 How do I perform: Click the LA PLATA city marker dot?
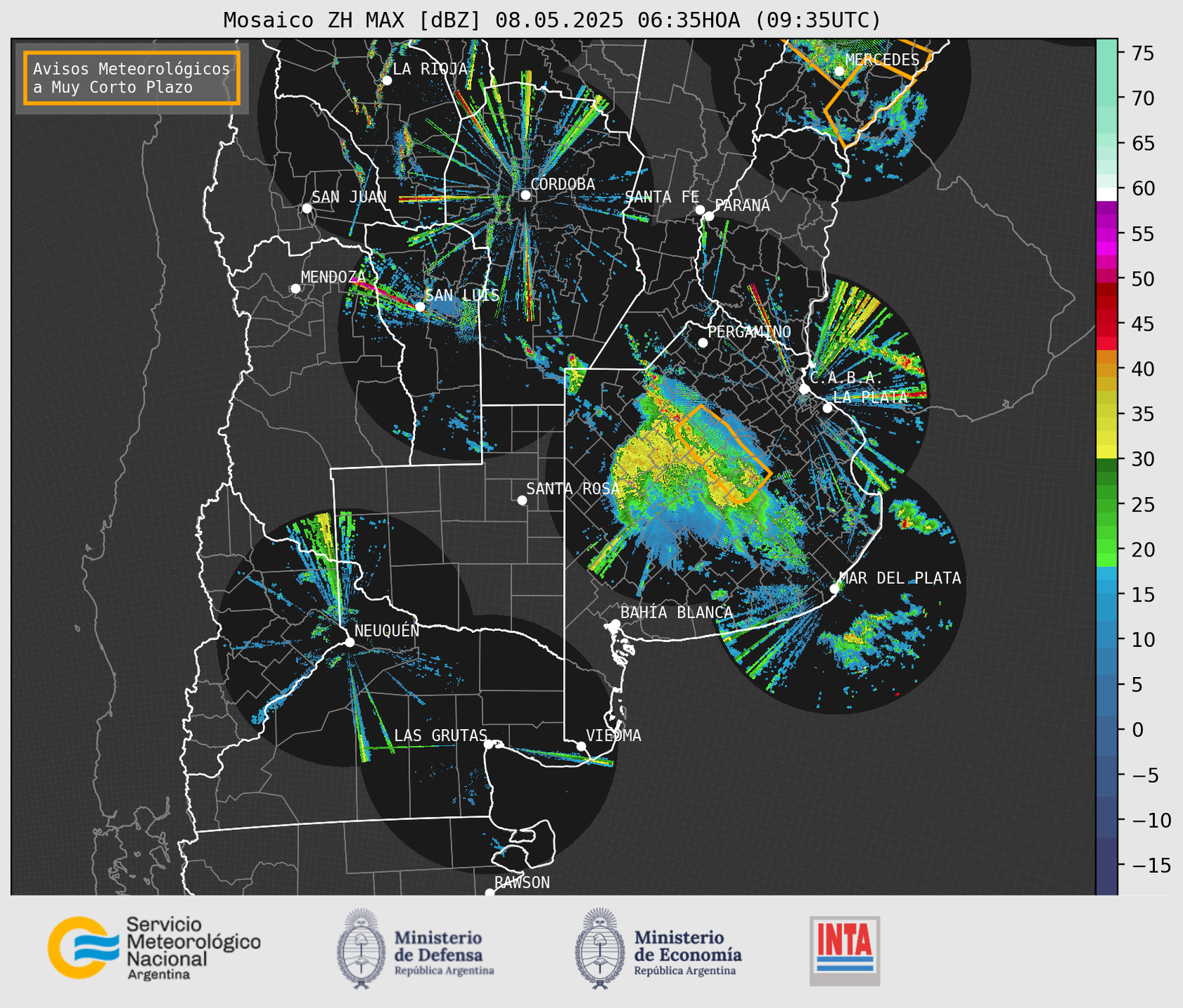(x=827, y=408)
